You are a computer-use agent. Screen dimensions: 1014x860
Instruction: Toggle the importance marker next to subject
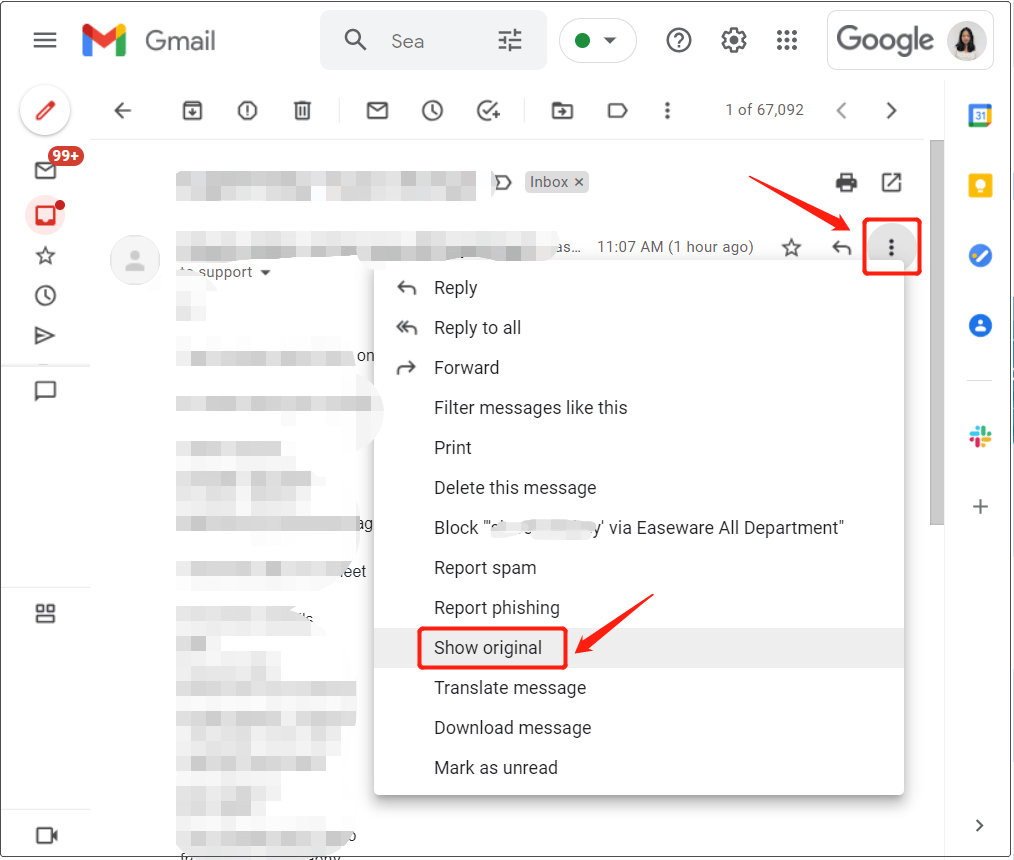tap(503, 182)
